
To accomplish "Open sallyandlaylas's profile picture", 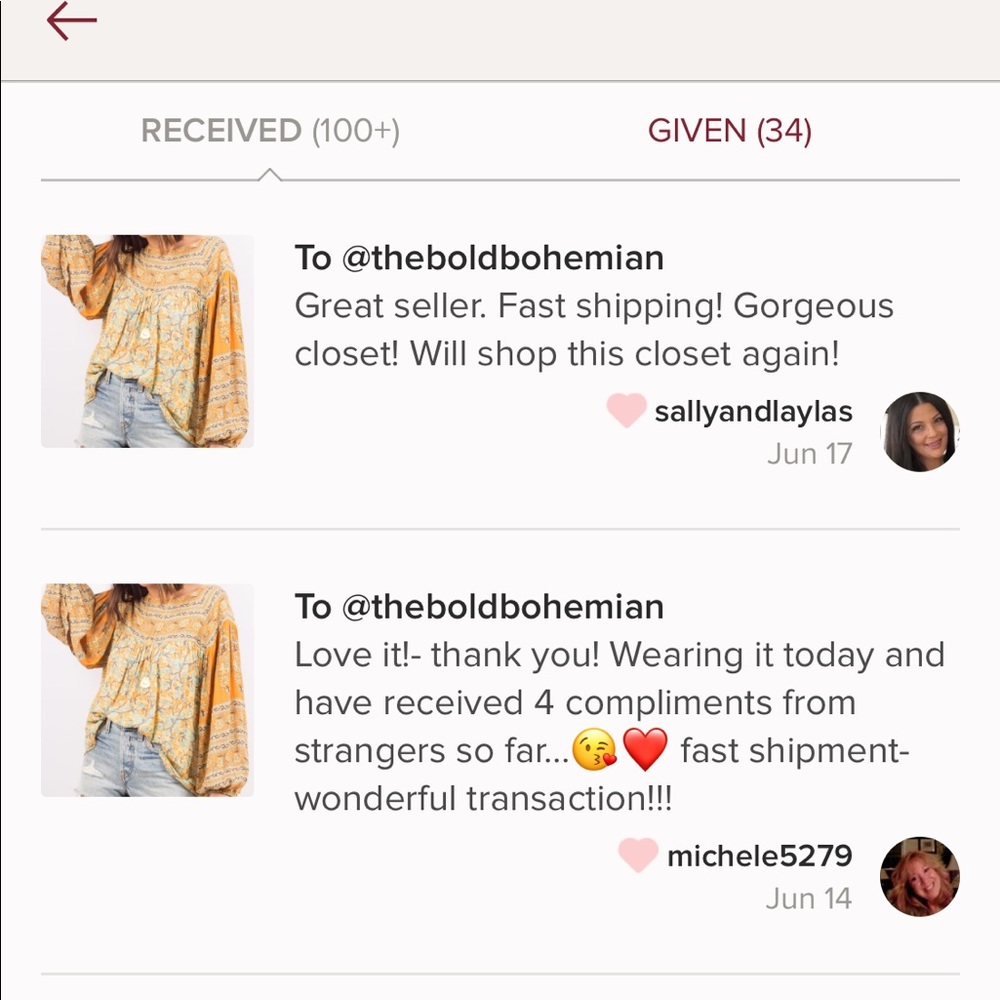I will [919, 432].
